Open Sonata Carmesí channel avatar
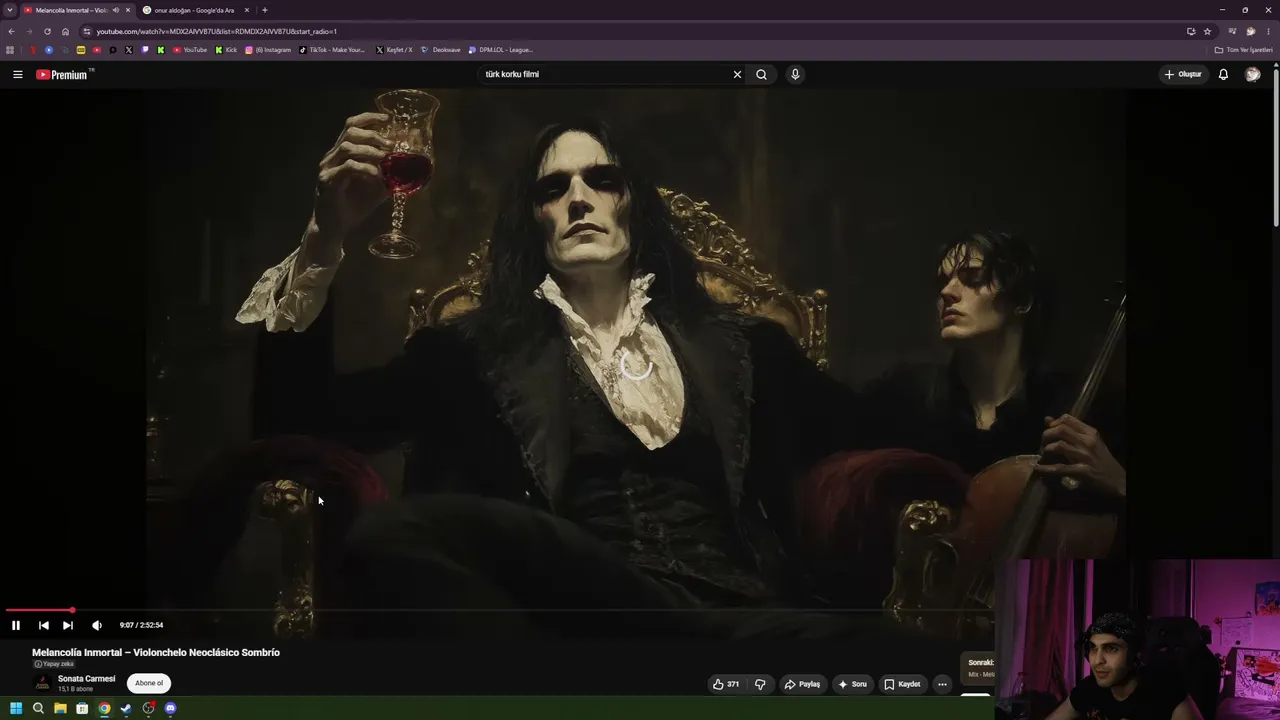Screen dimensions: 1280x720 click(x=42, y=683)
